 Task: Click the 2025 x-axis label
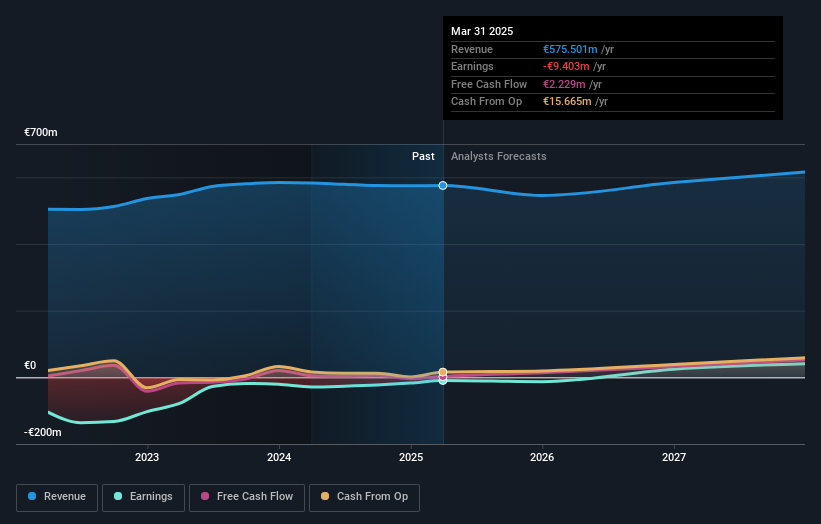coord(411,458)
